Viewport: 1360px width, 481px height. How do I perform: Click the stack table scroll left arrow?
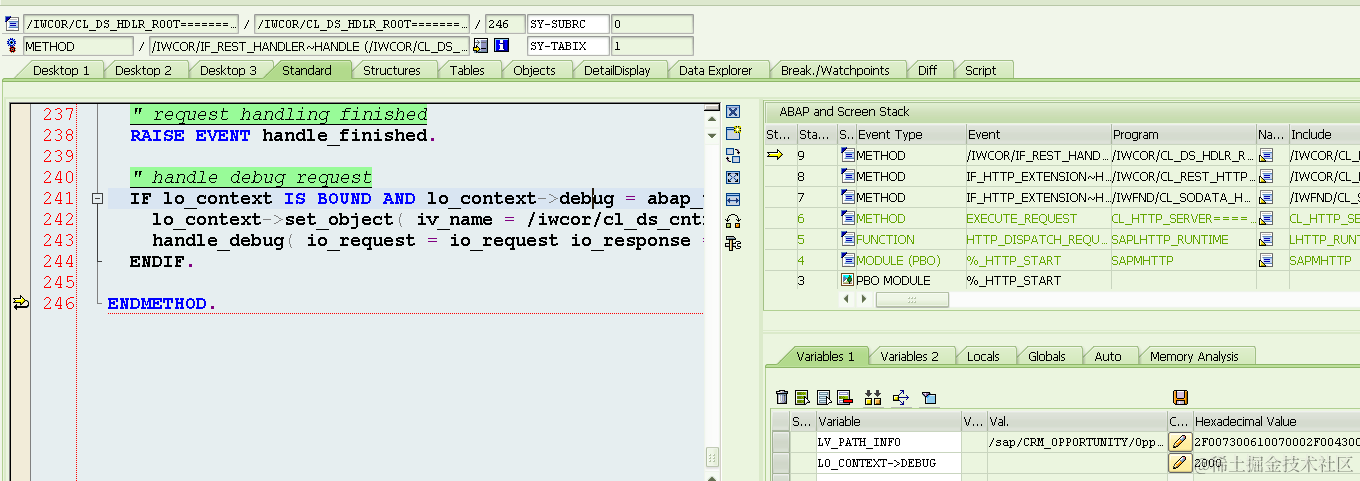[x=847, y=299]
